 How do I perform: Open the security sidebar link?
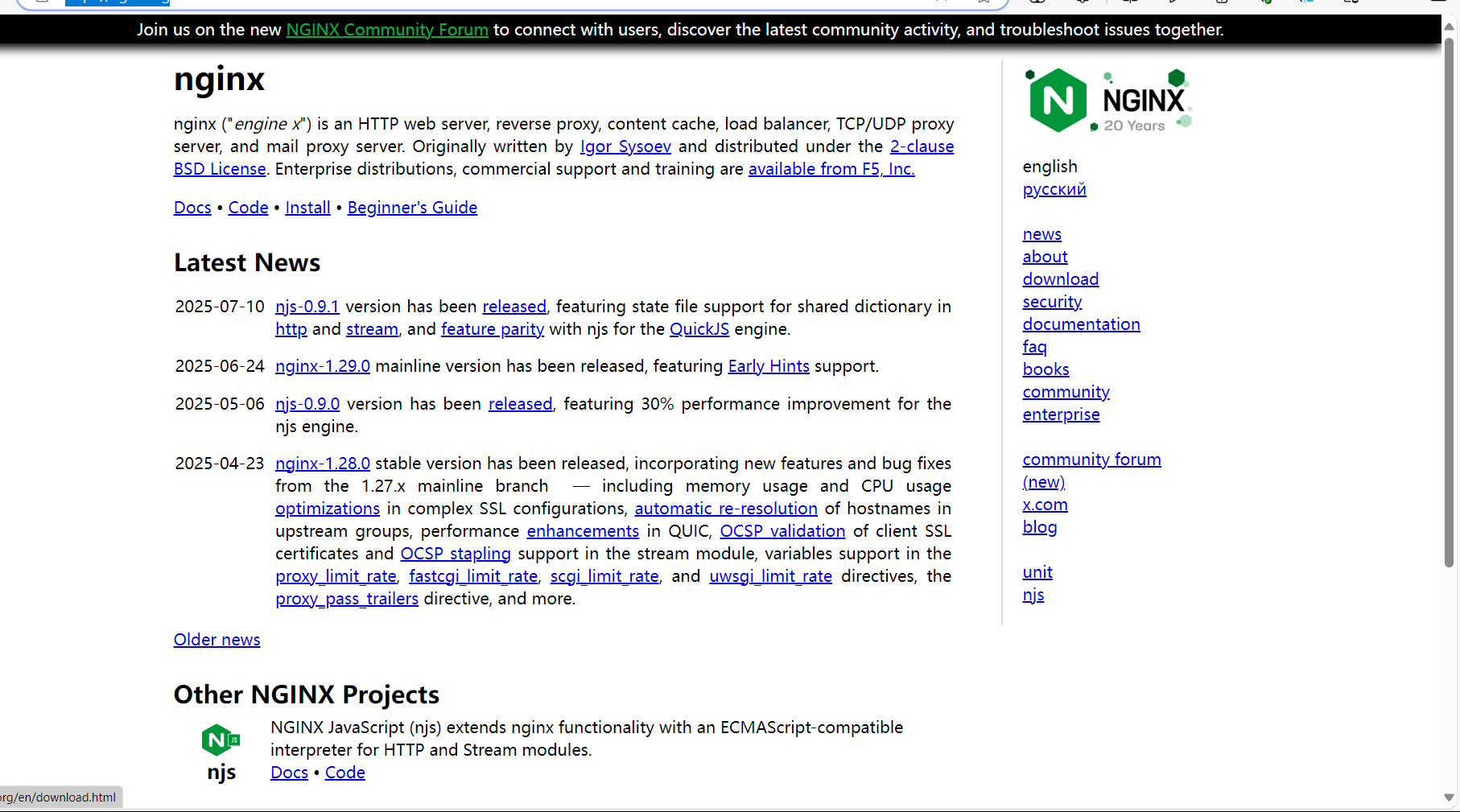1052,302
